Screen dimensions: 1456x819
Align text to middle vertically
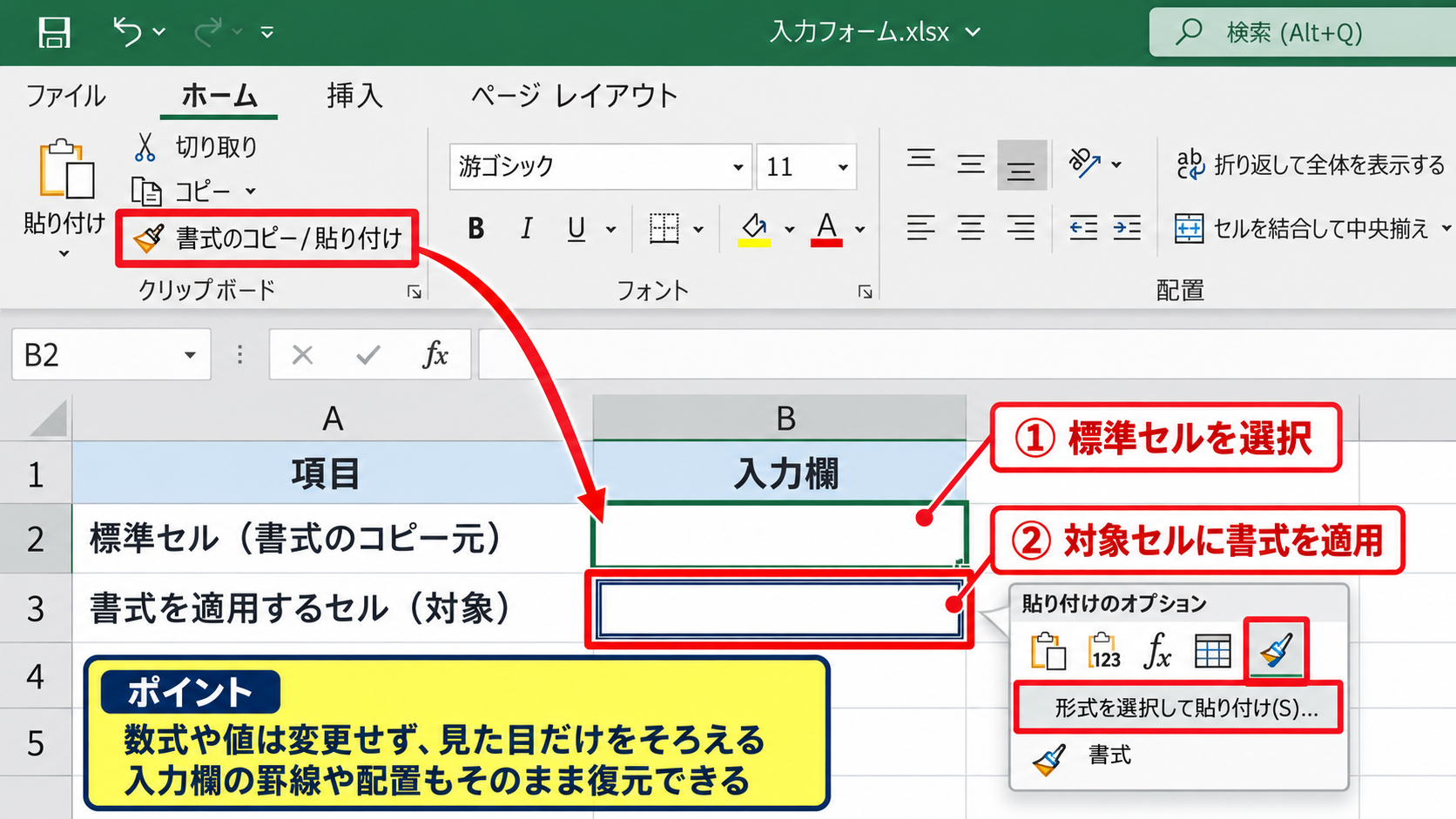pyautogui.click(x=971, y=164)
